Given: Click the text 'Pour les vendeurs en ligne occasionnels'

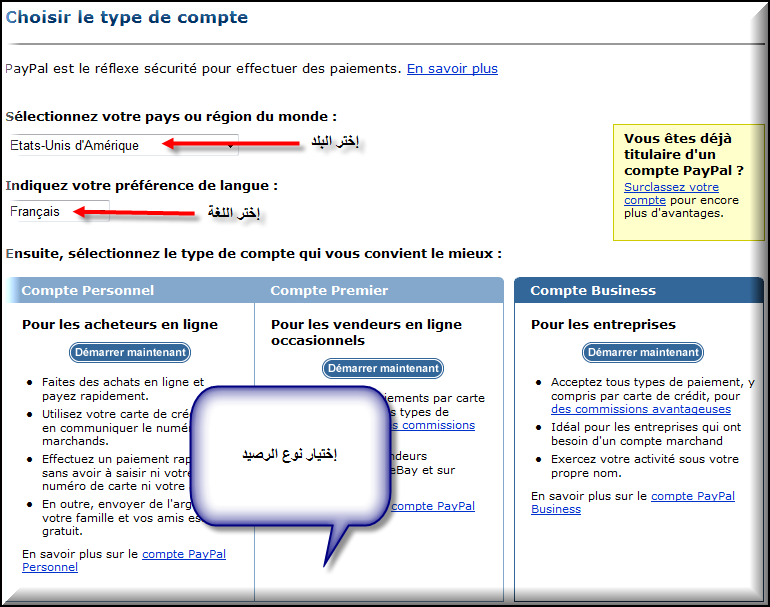Looking at the screenshot, I should [x=366, y=332].
